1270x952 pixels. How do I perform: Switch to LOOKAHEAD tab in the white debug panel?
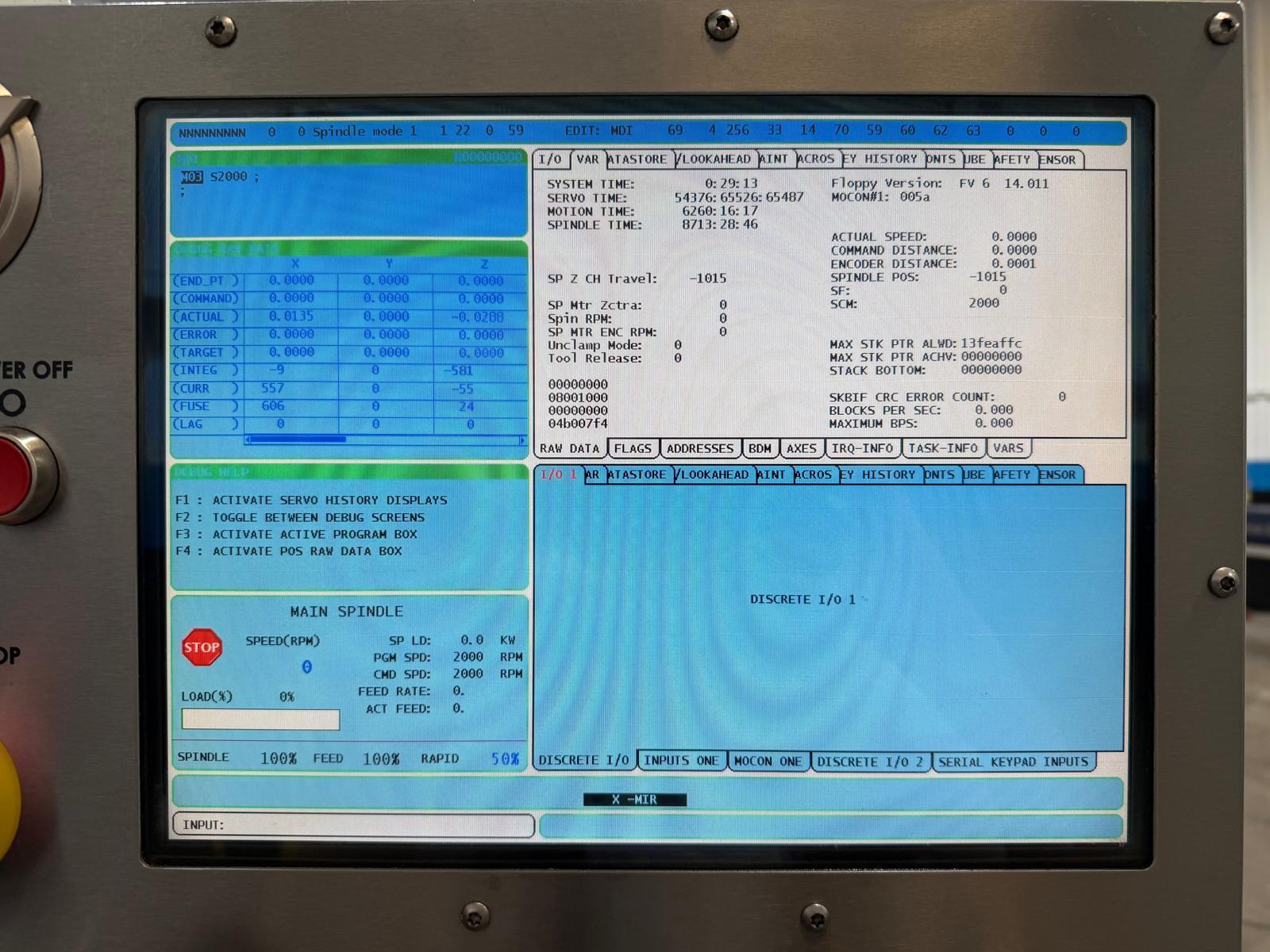714,159
